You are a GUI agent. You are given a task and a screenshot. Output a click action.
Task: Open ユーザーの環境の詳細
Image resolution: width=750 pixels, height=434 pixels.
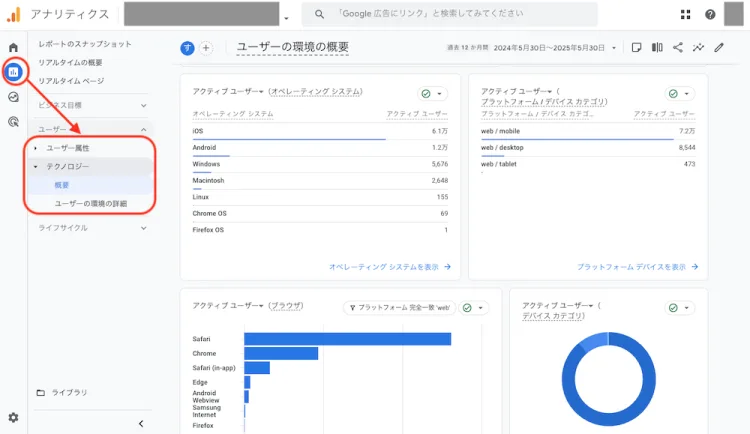tap(91, 204)
